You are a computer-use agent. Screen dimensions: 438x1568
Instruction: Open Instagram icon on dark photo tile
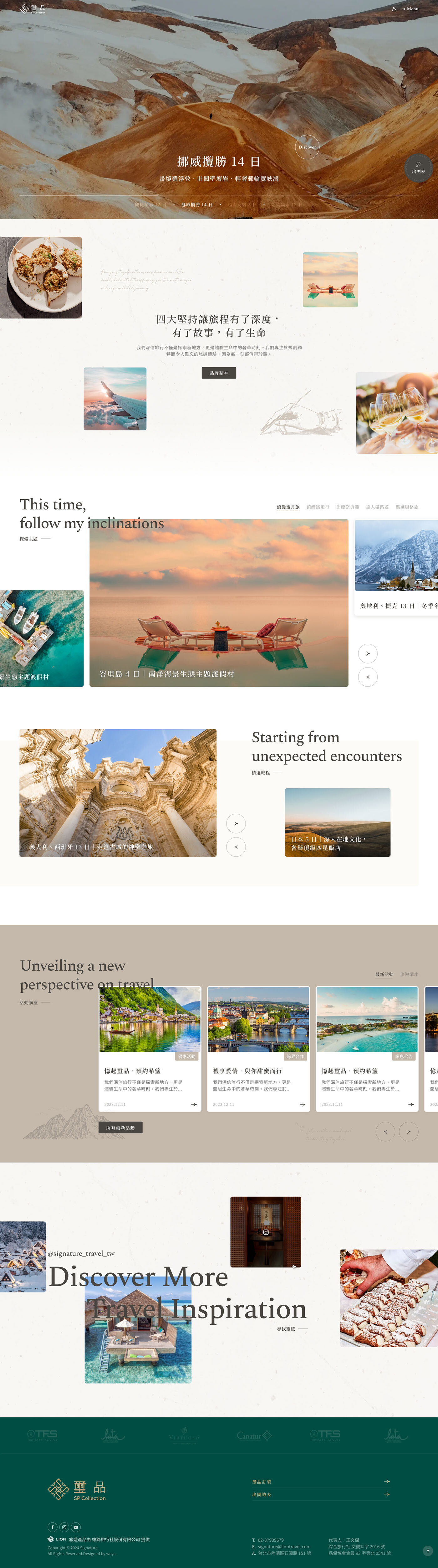[x=266, y=1232]
